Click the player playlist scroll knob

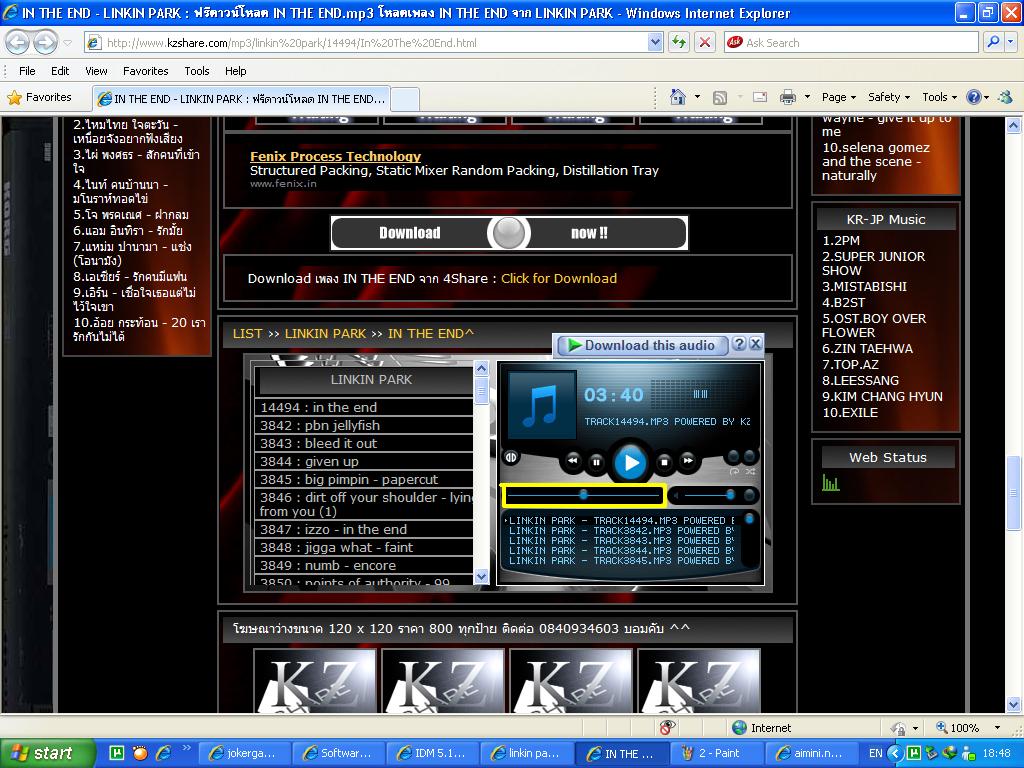pos(749,519)
